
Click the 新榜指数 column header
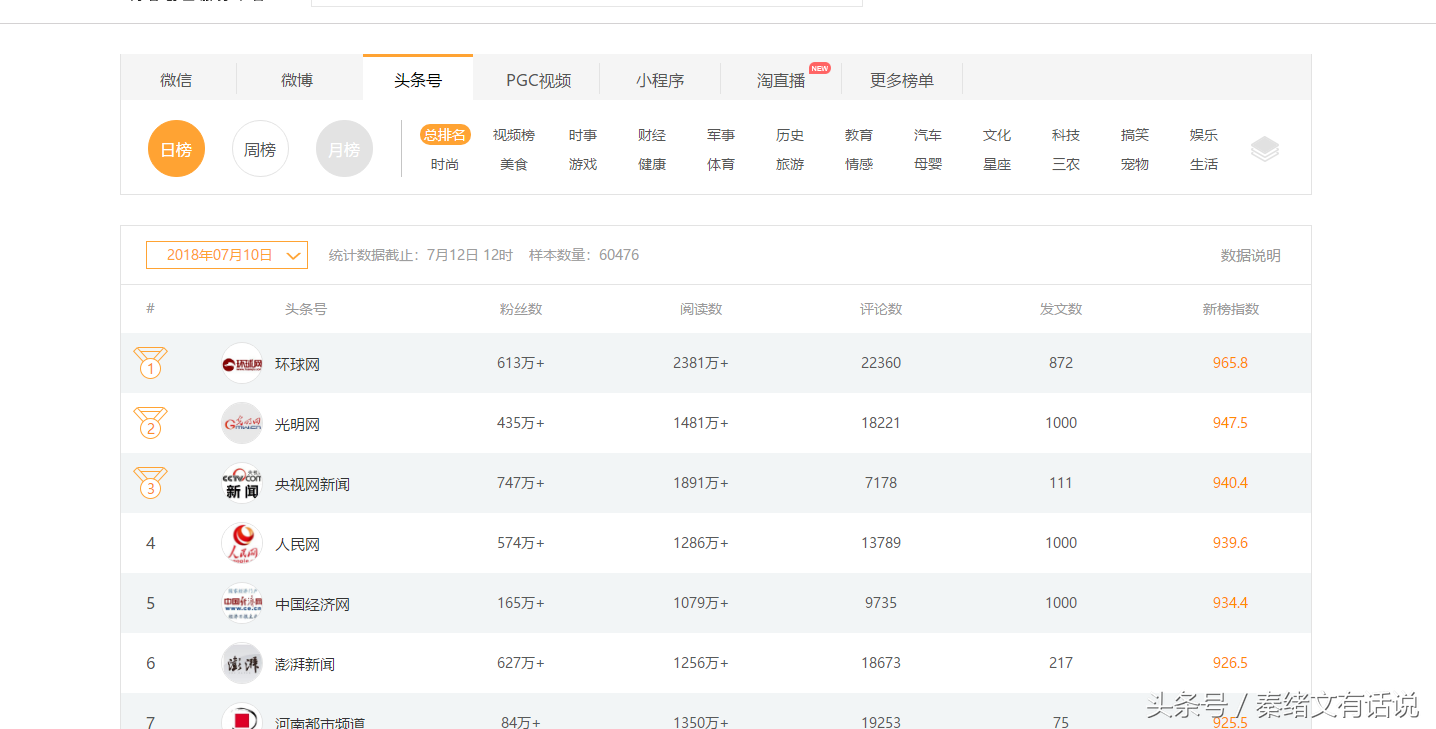(1230, 309)
